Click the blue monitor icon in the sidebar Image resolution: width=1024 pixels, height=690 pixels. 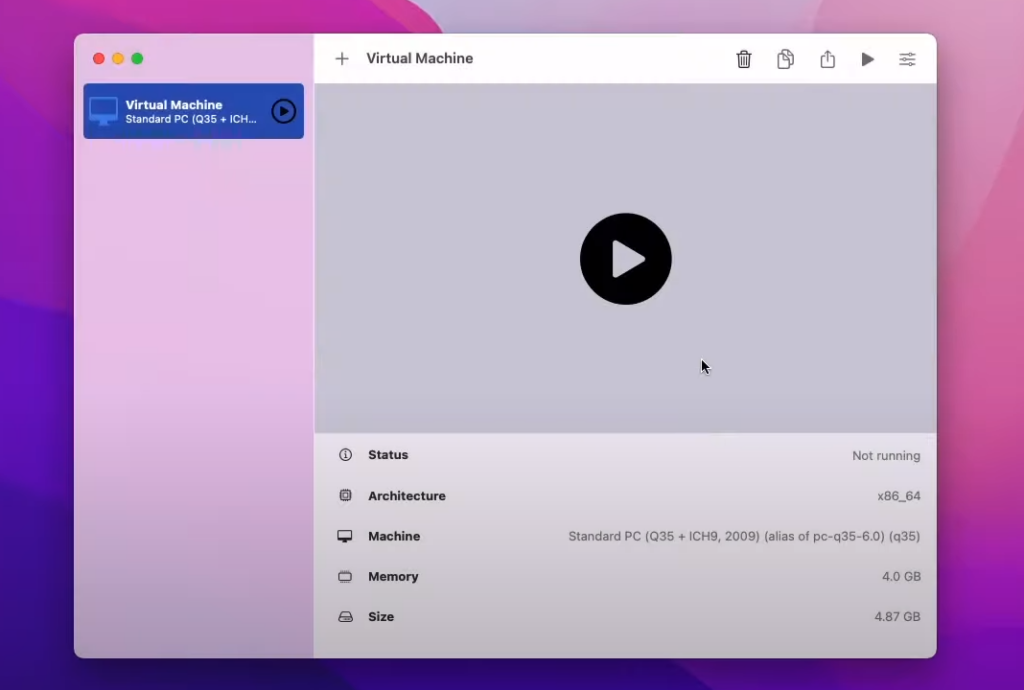(x=103, y=111)
